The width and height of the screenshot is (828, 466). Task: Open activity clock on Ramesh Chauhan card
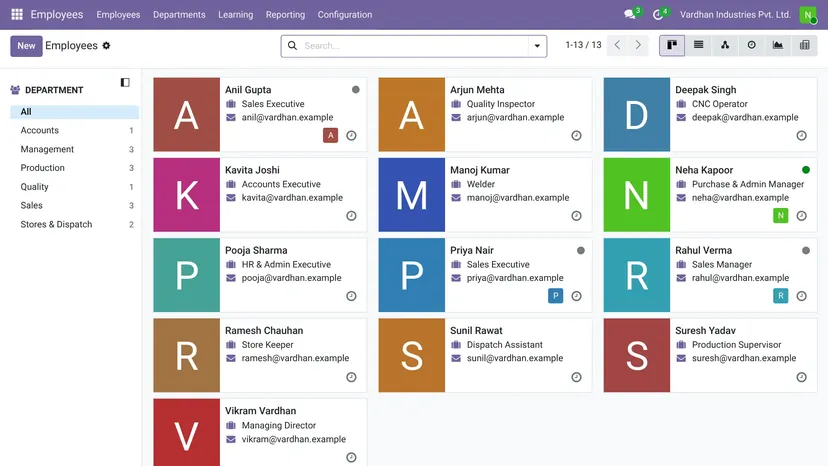coord(351,377)
